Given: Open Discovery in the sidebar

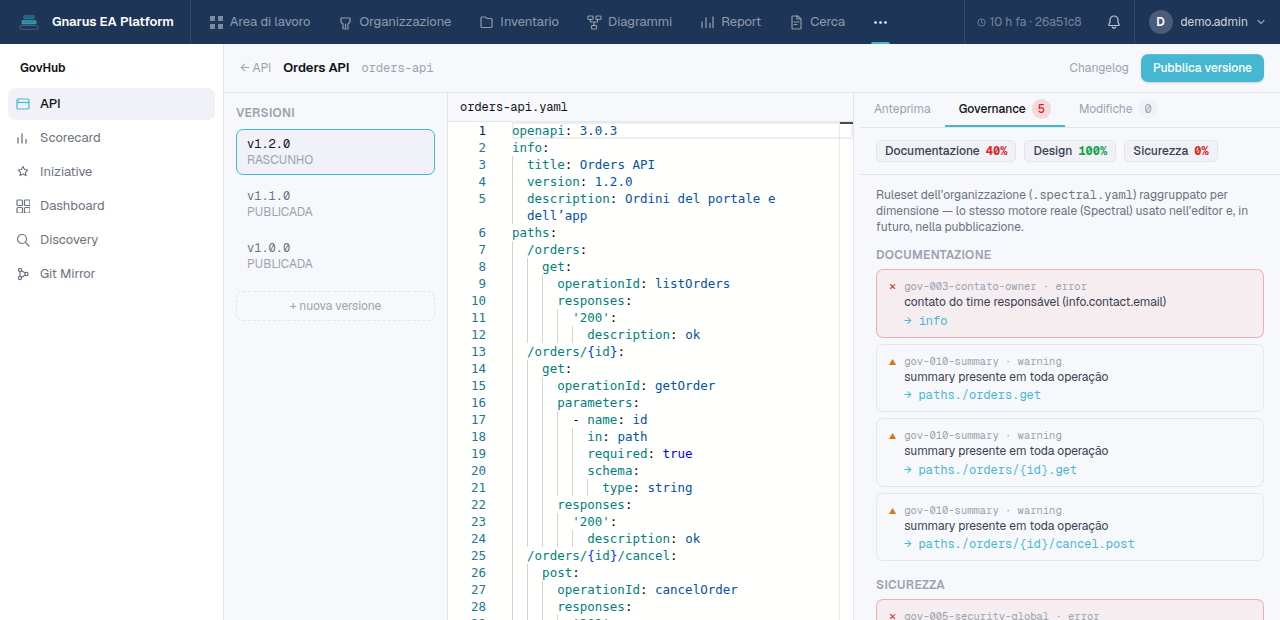Looking at the screenshot, I should [111, 240].
